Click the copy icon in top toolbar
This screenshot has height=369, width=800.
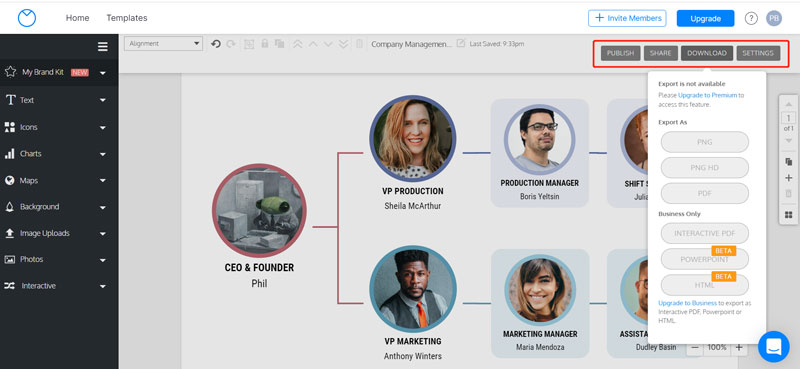280,44
